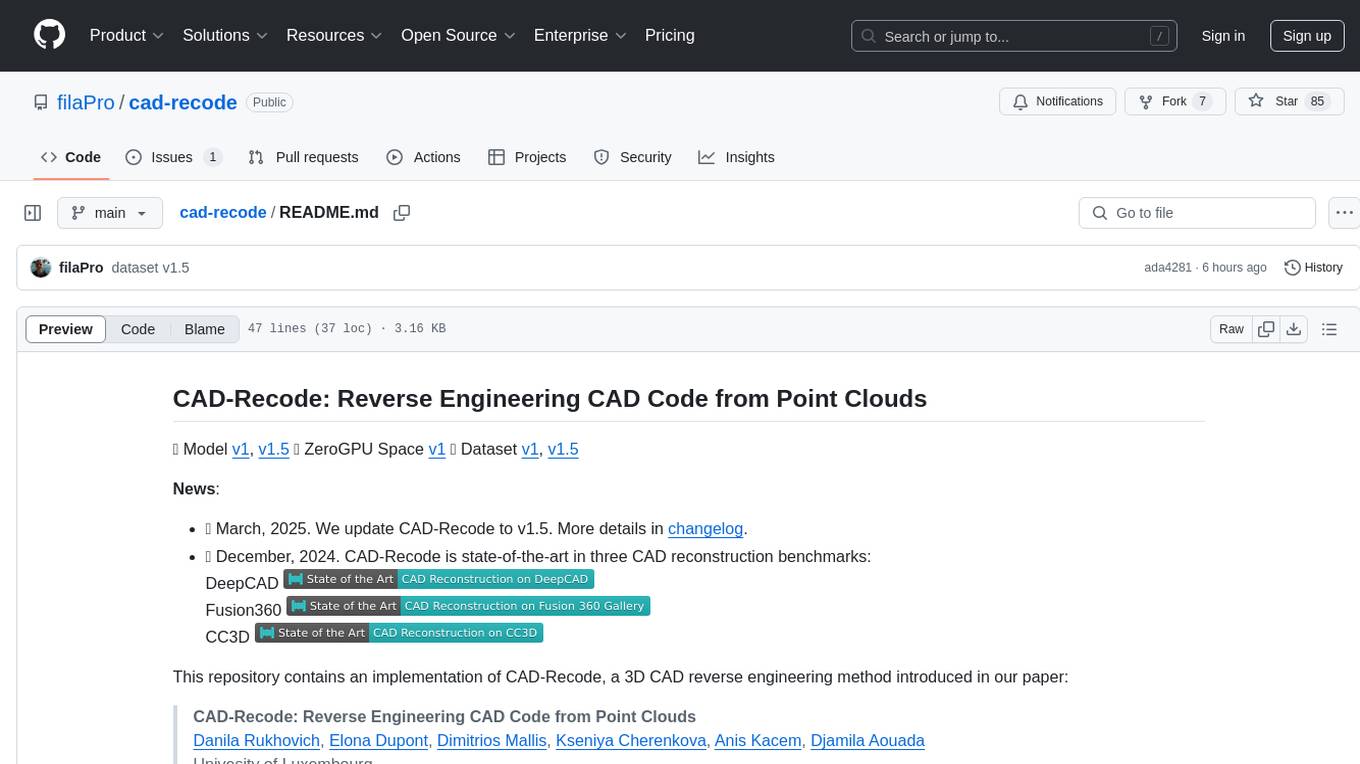Open the changelog link
This screenshot has height=764, width=1360.
(x=706, y=528)
